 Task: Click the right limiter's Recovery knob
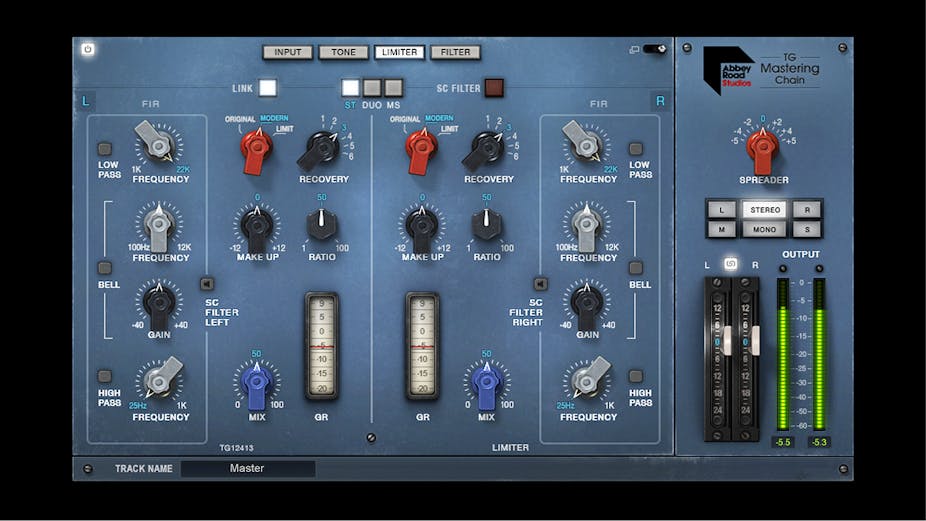[484, 150]
